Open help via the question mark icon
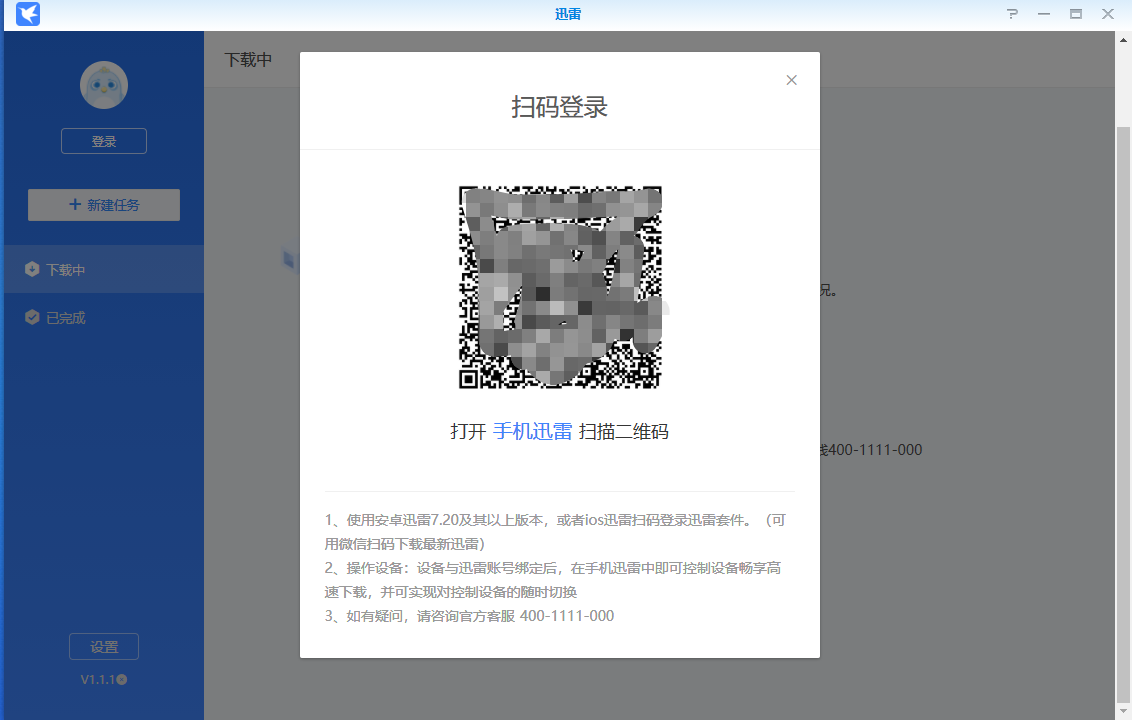 click(x=1011, y=14)
